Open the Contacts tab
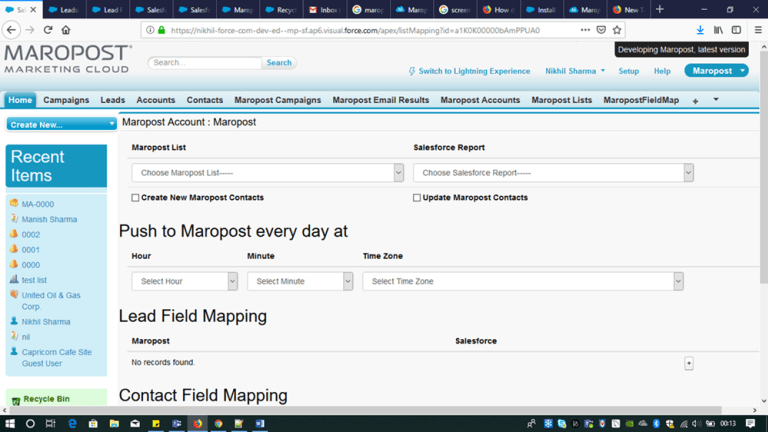 pos(204,100)
